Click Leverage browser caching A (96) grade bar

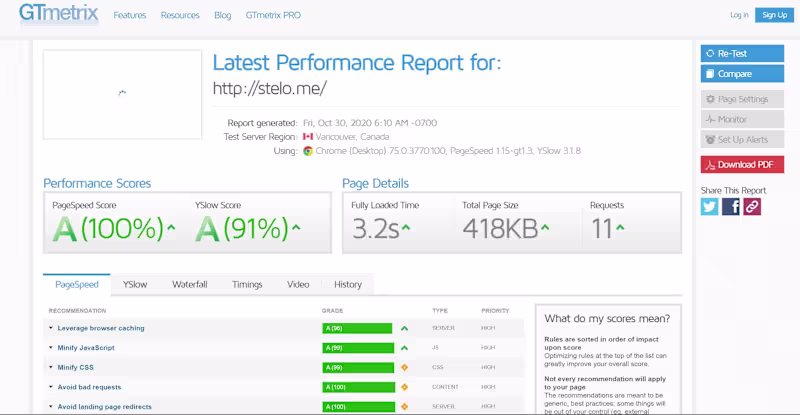[x=357, y=328]
